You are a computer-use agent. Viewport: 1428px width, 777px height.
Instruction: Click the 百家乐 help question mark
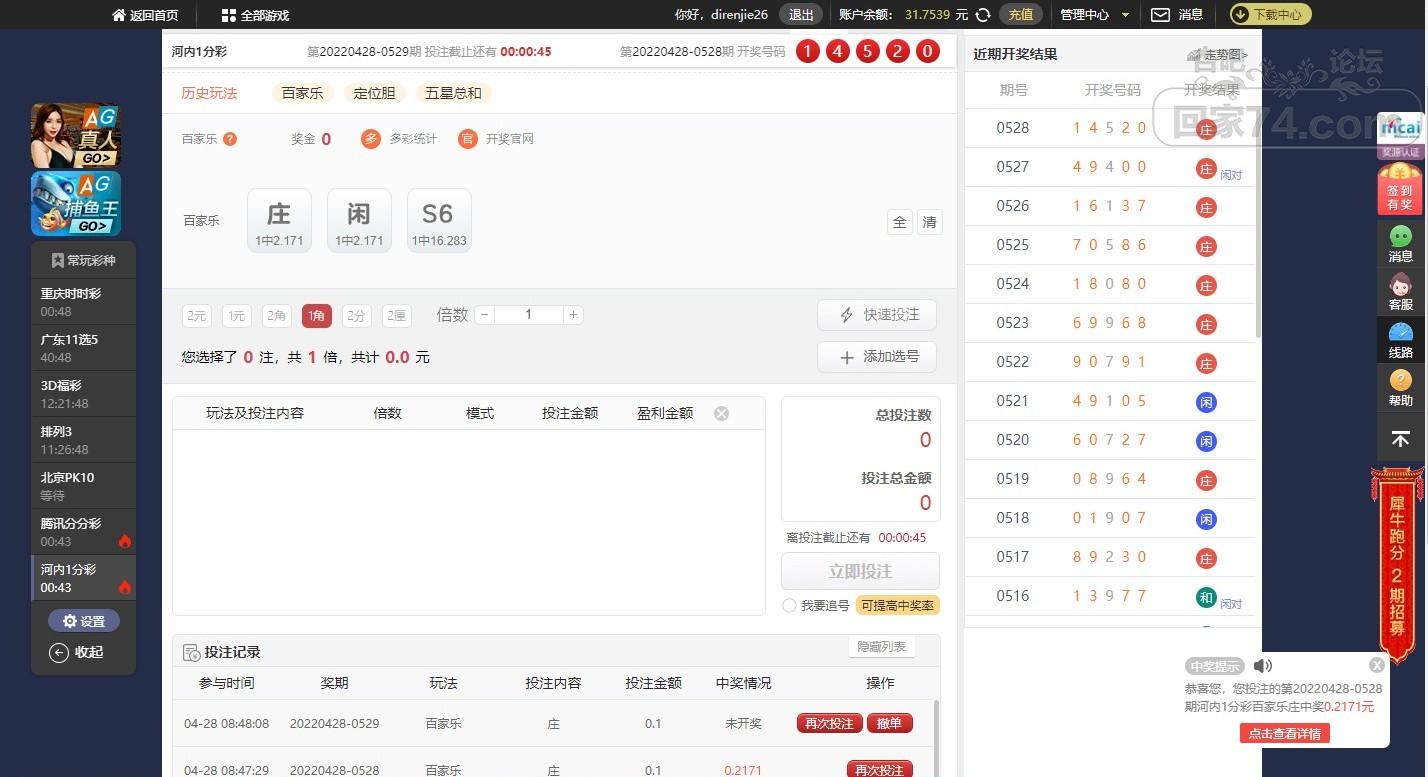230,139
